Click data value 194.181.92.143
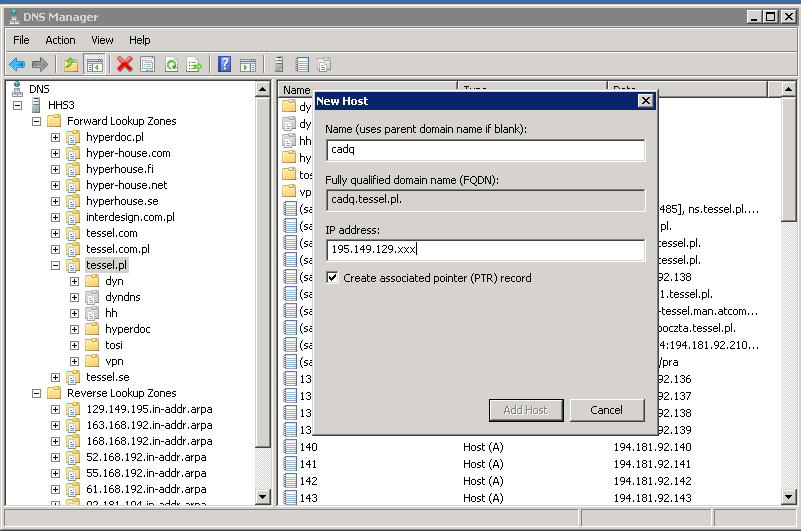Image resolution: width=801 pixels, height=531 pixels. (652, 498)
